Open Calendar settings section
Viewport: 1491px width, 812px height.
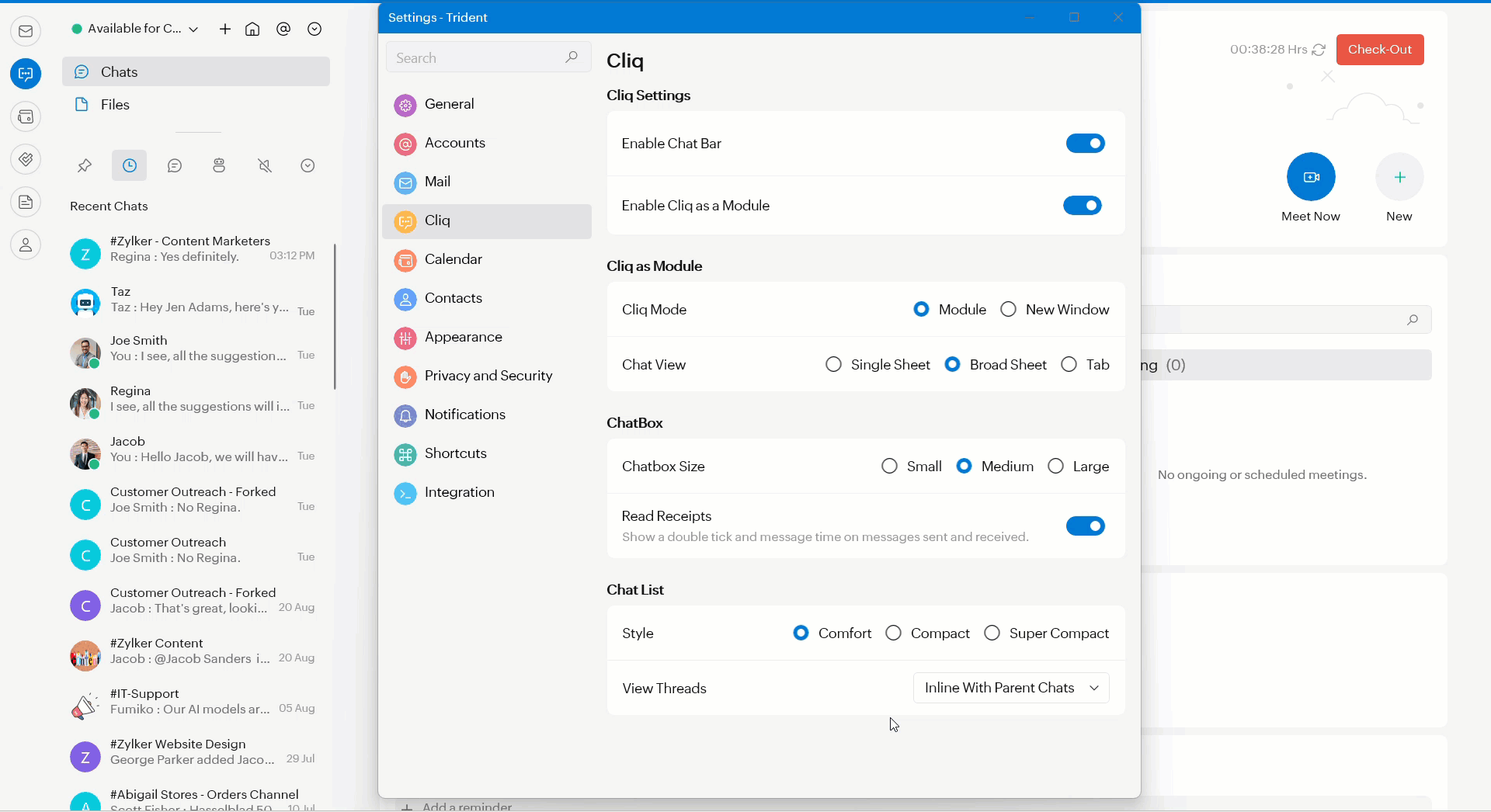tap(487, 260)
